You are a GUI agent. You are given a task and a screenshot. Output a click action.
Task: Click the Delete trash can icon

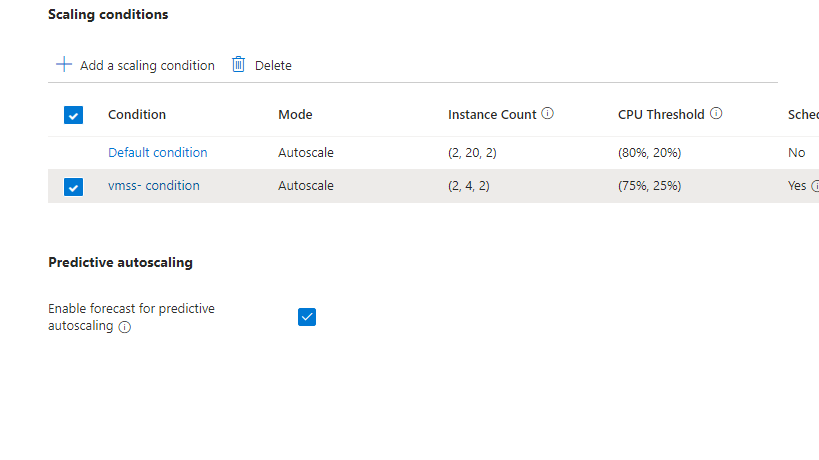point(238,65)
